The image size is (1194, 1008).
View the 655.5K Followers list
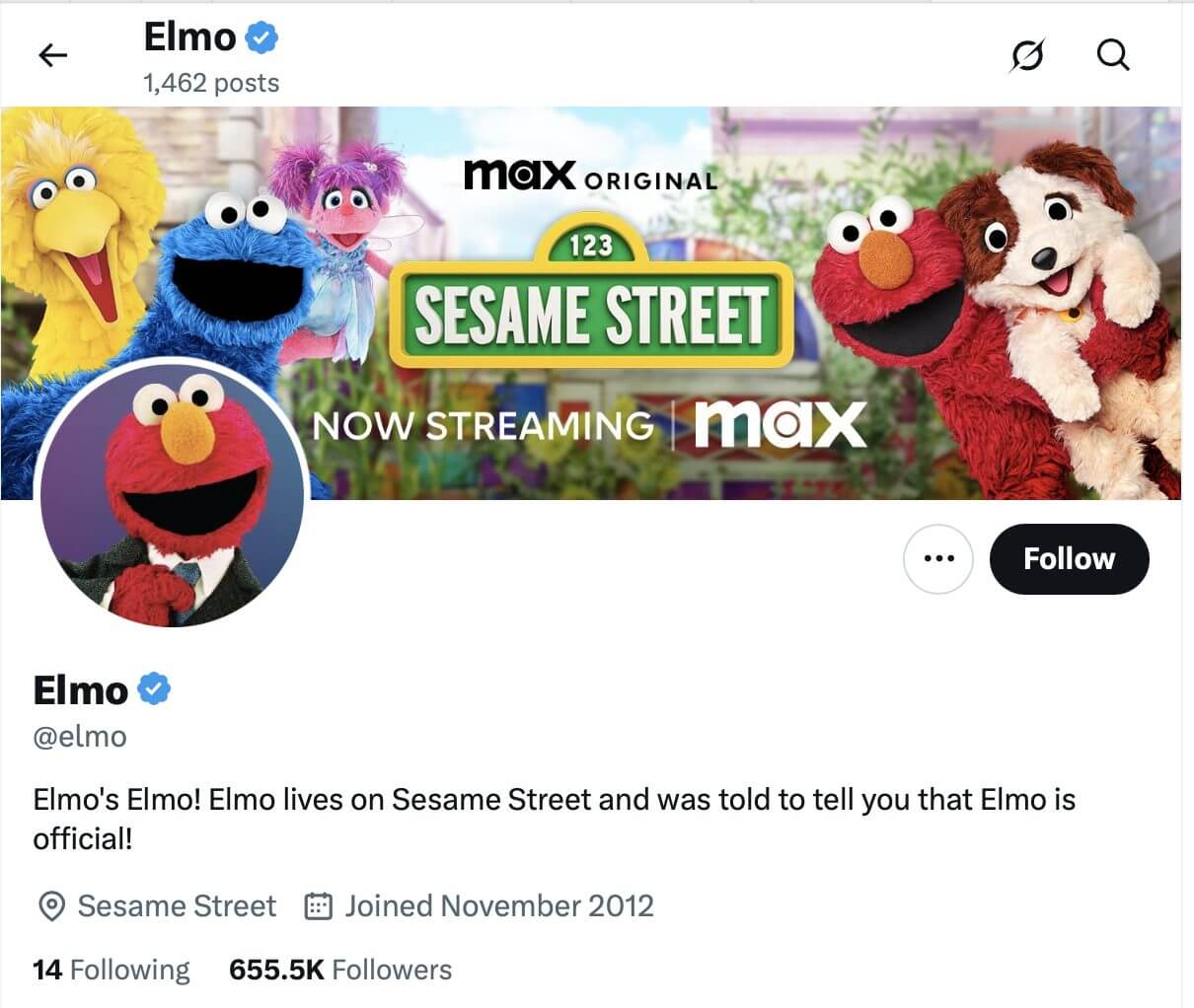(340, 970)
